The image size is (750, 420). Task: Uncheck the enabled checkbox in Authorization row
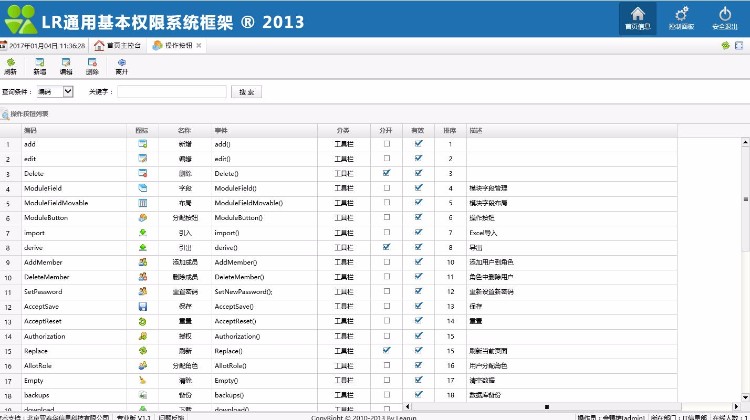[x=419, y=336]
